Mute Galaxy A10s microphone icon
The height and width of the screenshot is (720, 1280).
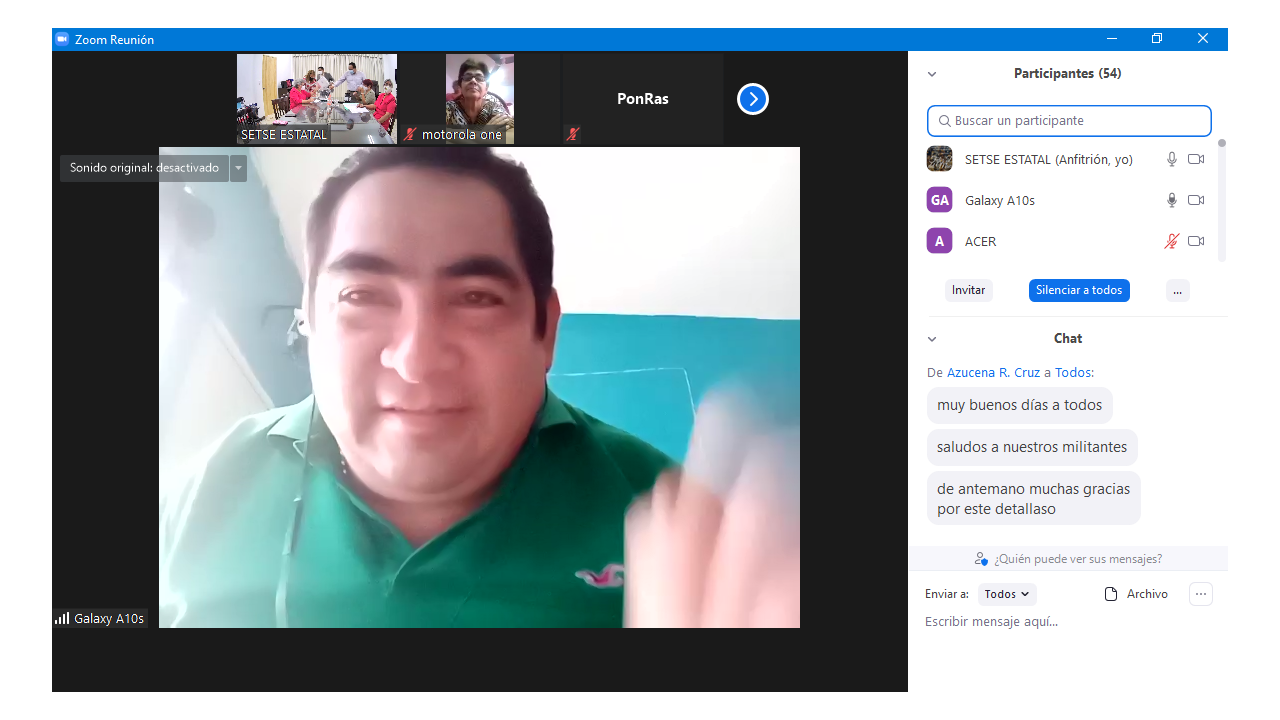(x=1172, y=200)
